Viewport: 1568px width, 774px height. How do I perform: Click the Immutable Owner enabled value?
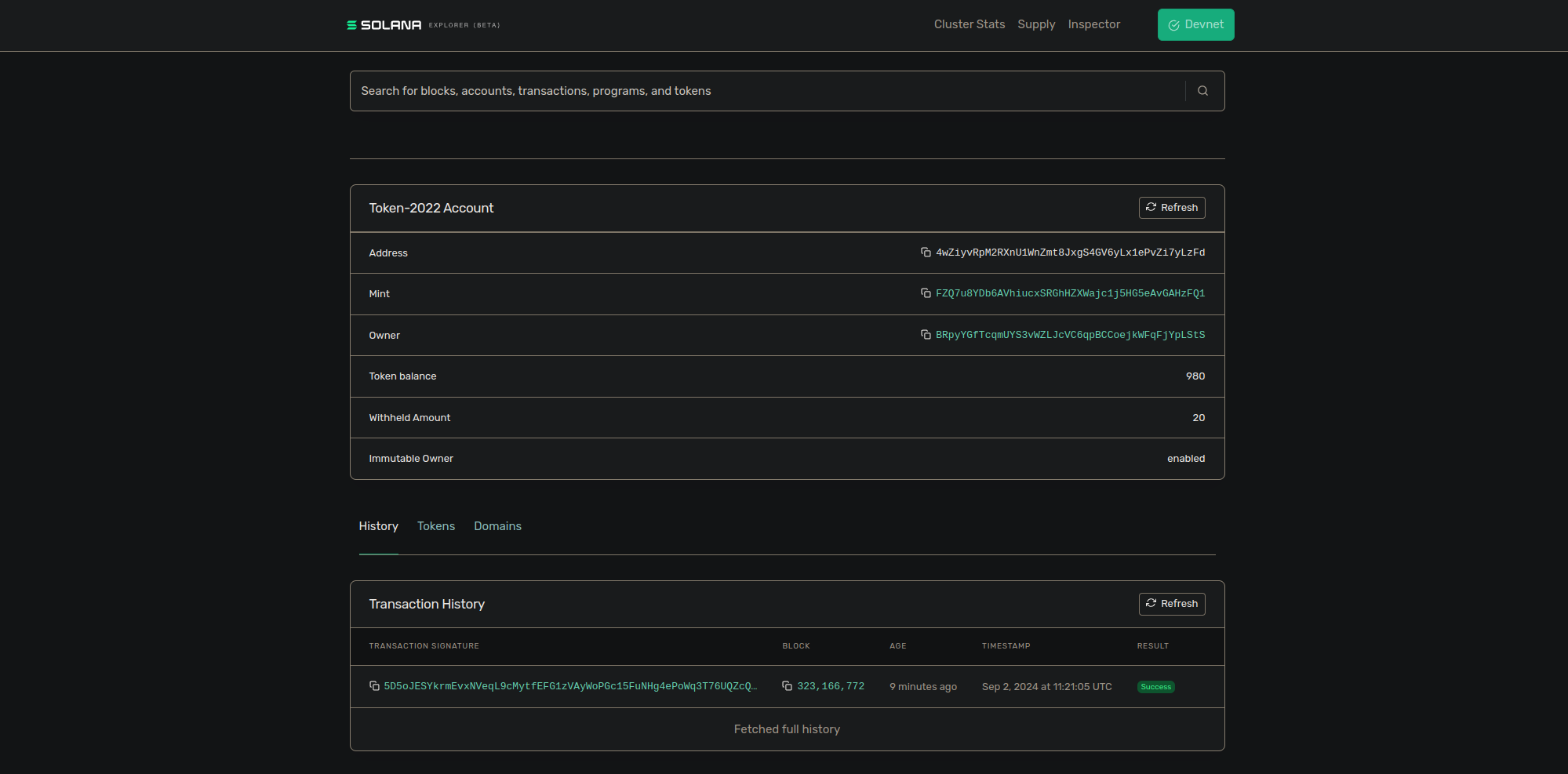[1186, 459]
